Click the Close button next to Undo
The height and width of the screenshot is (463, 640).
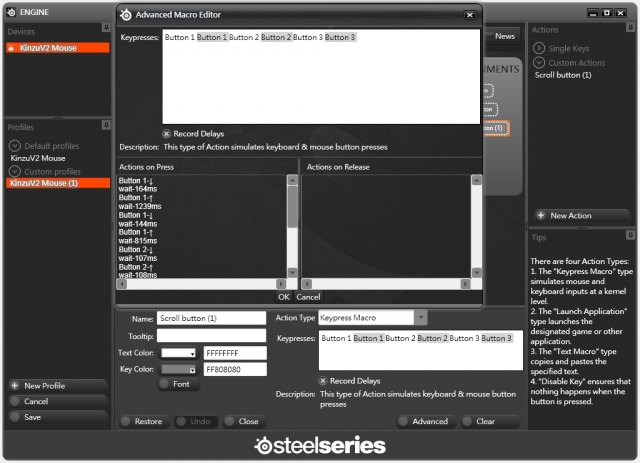[244, 421]
